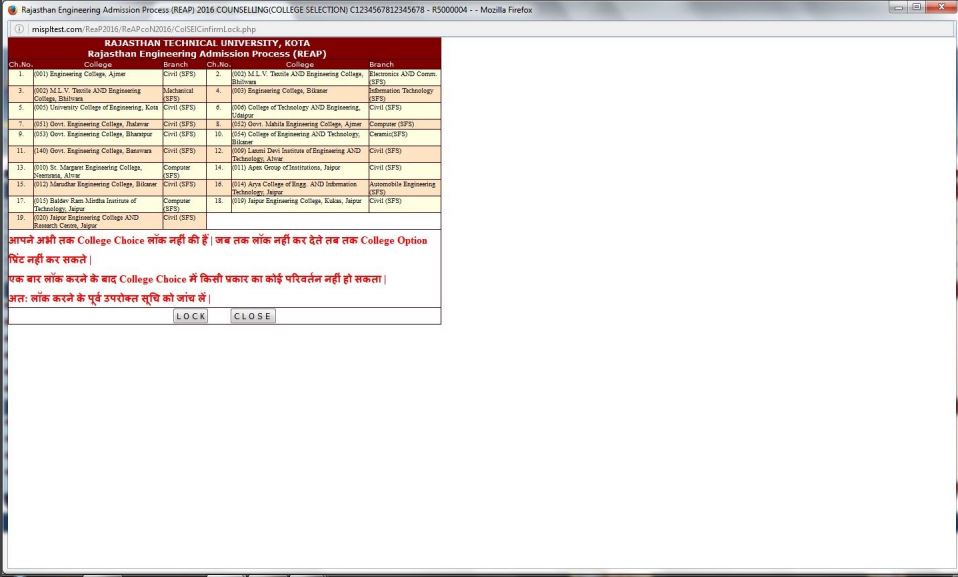The height and width of the screenshot is (577, 958).
Task: Minimize the Firefox popup window
Action: click(892, 9)
